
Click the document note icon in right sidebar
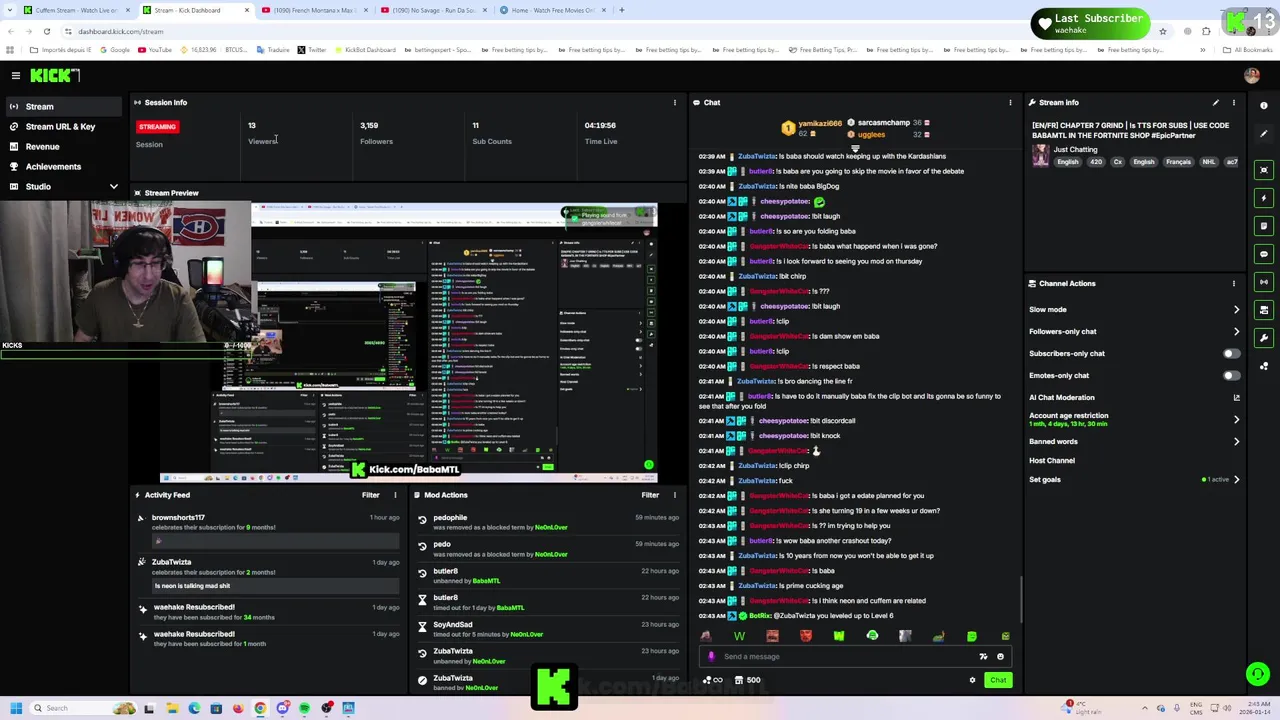(x=1264, y=226)
